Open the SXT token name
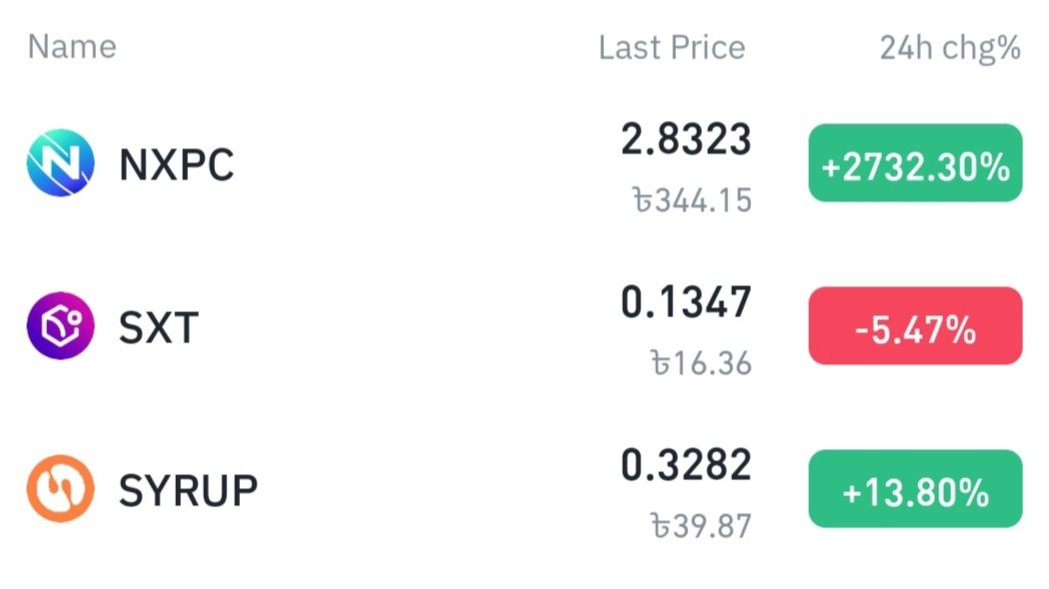Screen dimensions: 1049x589 pos(159,327)
